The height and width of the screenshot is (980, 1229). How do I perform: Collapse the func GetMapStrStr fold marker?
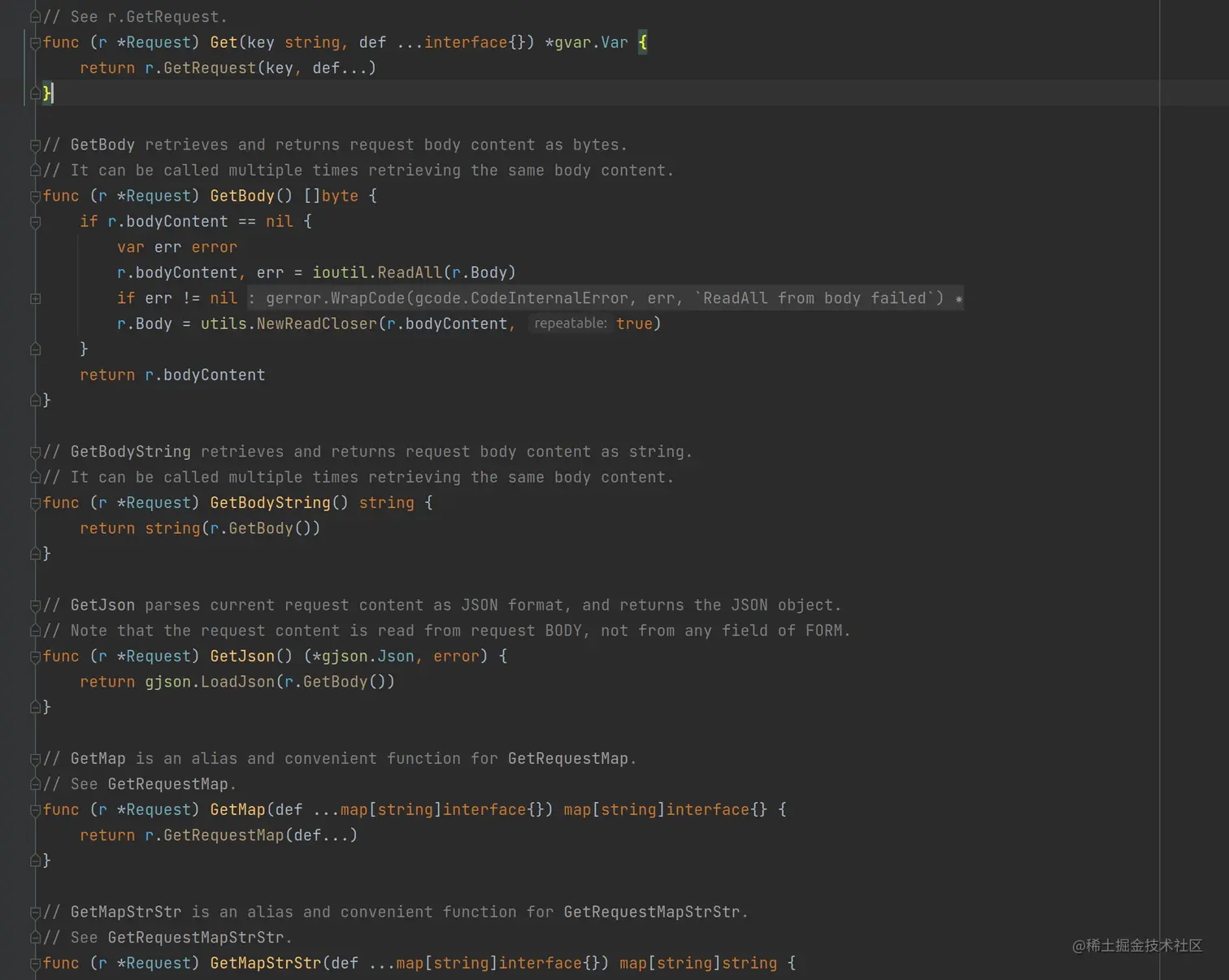[35, 964]
